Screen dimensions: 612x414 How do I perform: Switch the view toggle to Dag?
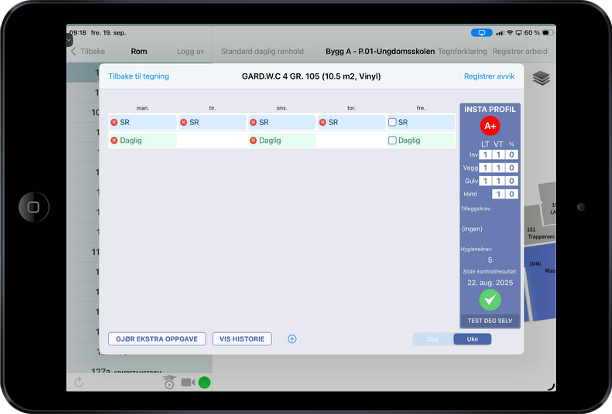(433, 339)
